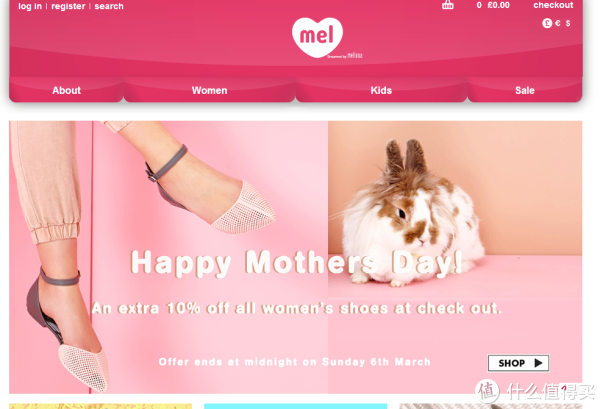Click the Happy Mothers Day banner headline
The image size is (600, 409).
(297, 262)
